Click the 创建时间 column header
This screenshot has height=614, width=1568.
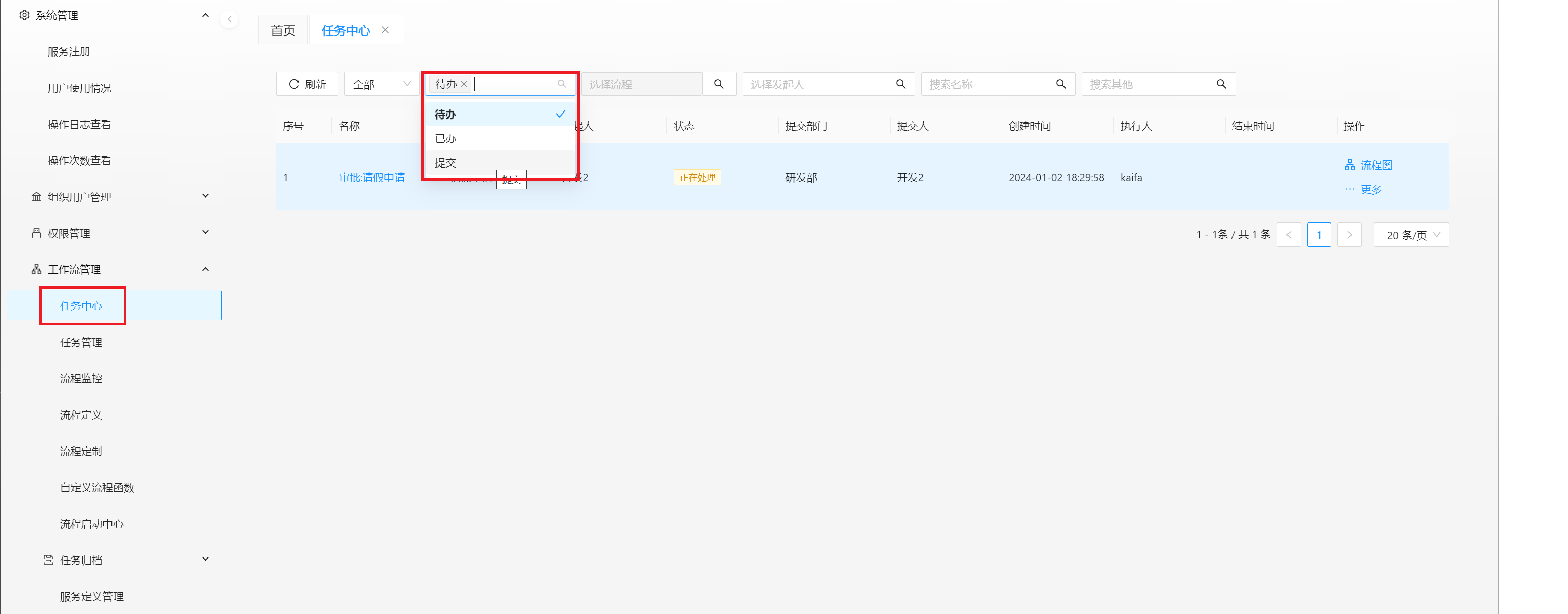point(1029,126)
